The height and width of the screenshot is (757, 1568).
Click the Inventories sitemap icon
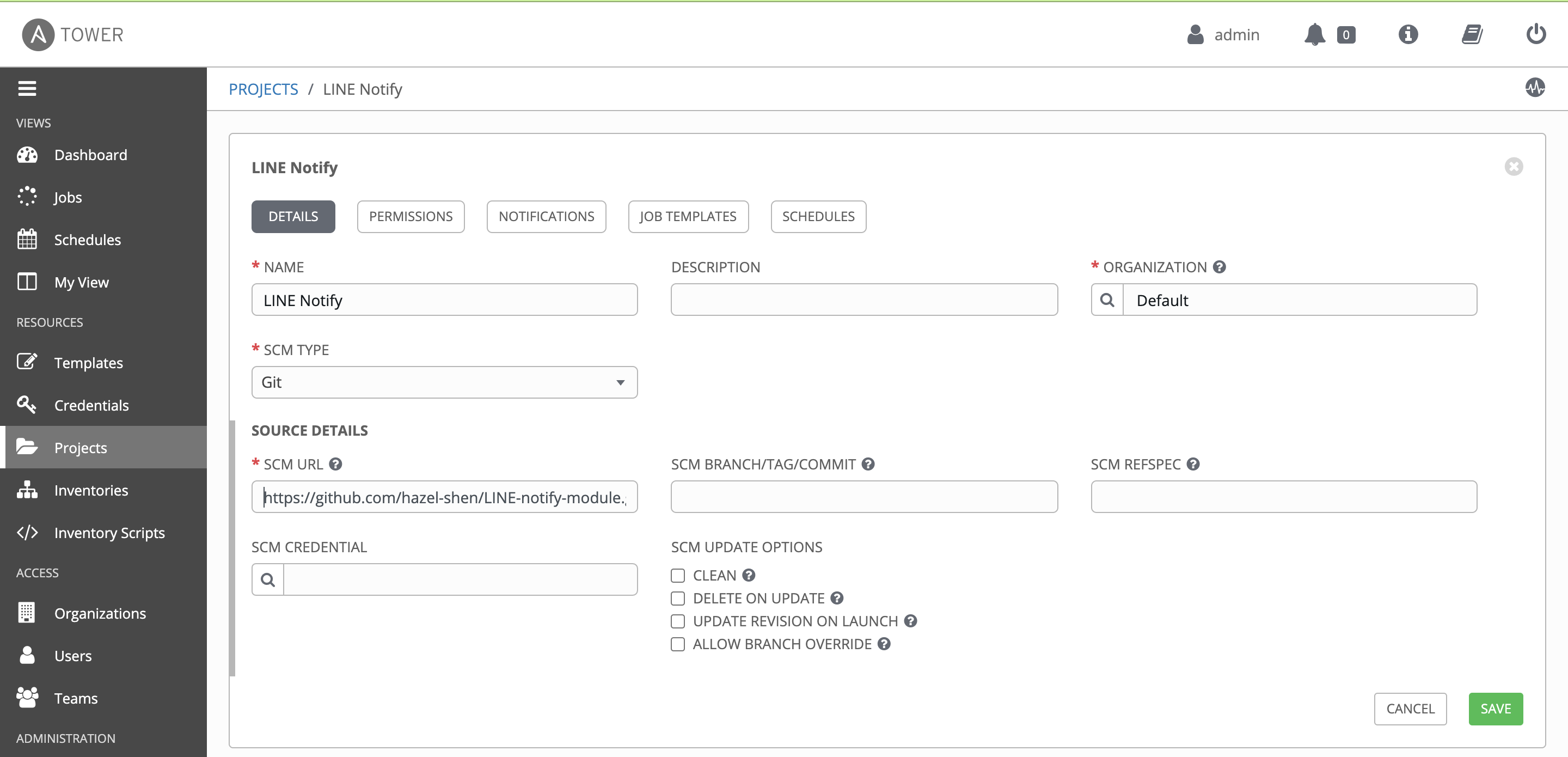click(27, 490)
